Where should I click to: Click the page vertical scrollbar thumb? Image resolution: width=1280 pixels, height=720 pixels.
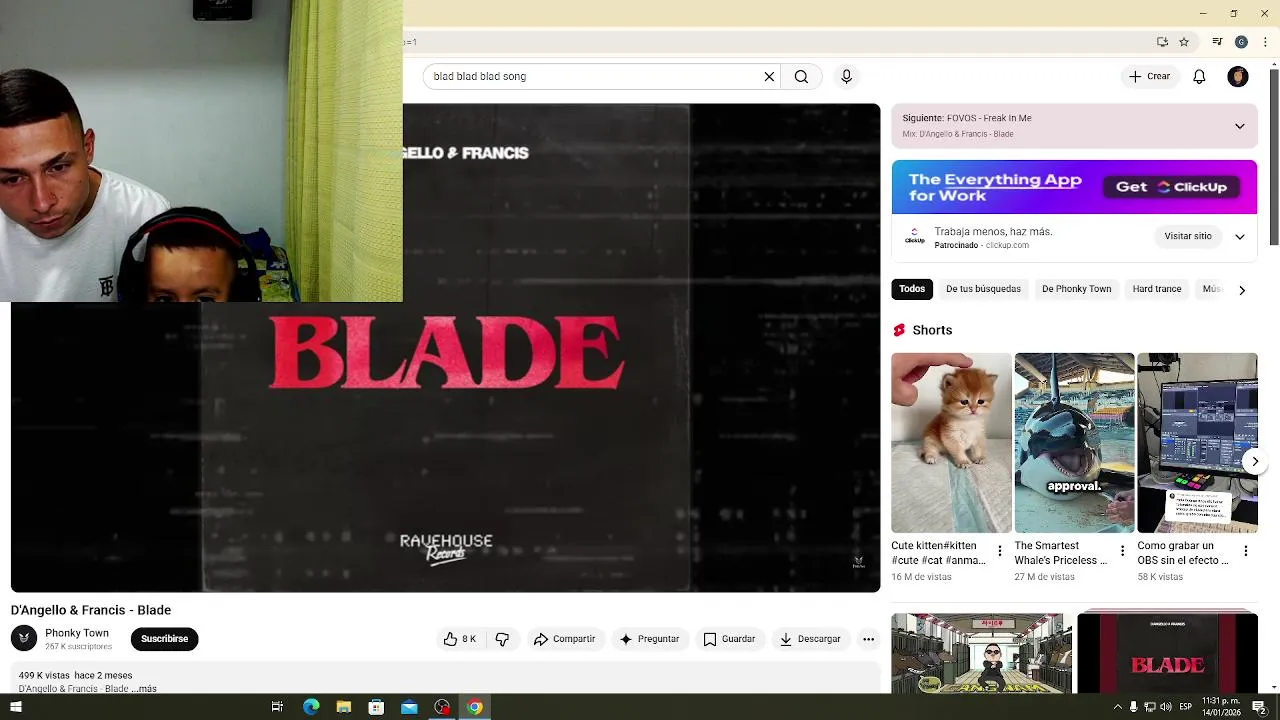1273,157
